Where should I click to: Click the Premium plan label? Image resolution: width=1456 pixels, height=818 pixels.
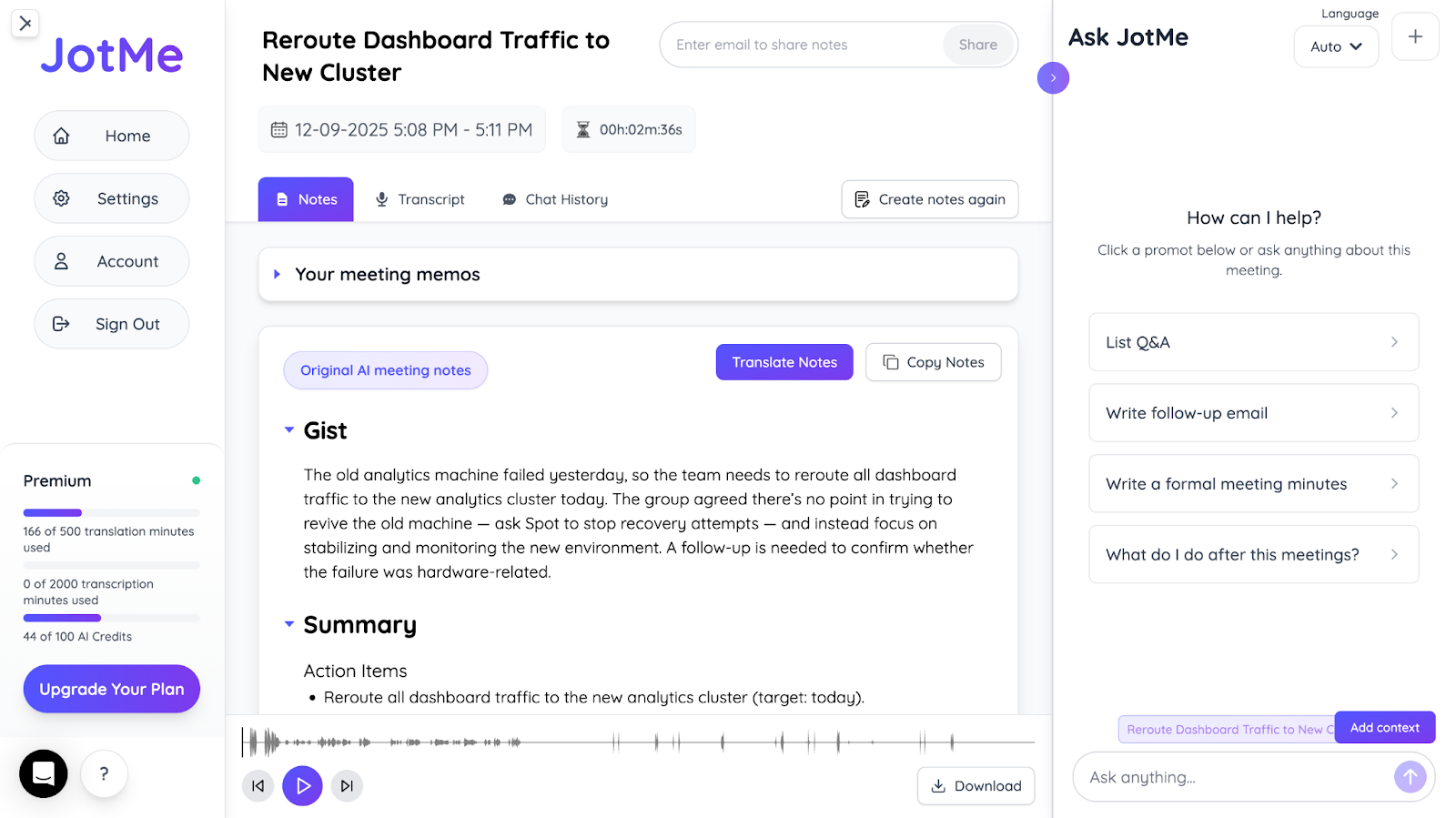click(57, 480)
